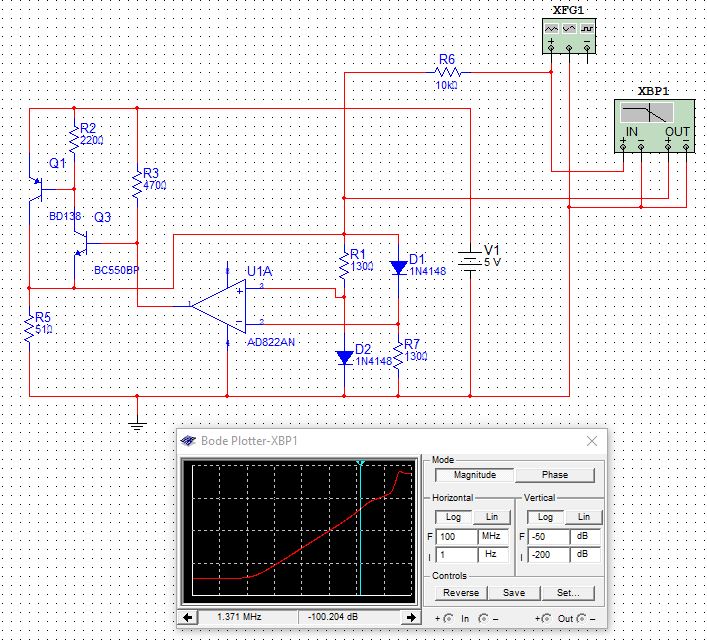
Task: Edit Horizontal initial value 1
Action: 456,555
